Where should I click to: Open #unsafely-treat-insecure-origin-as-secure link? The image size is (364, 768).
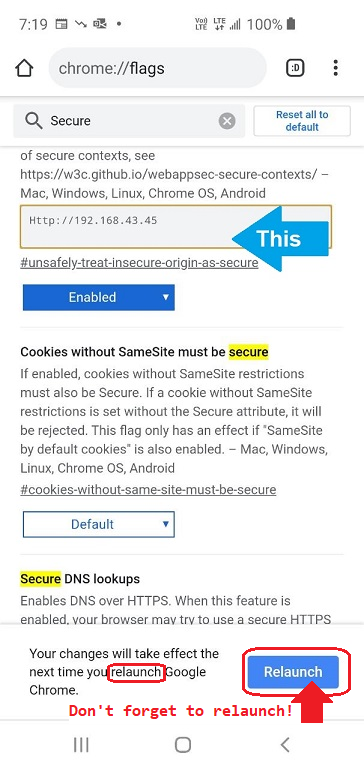coord(139,263)
